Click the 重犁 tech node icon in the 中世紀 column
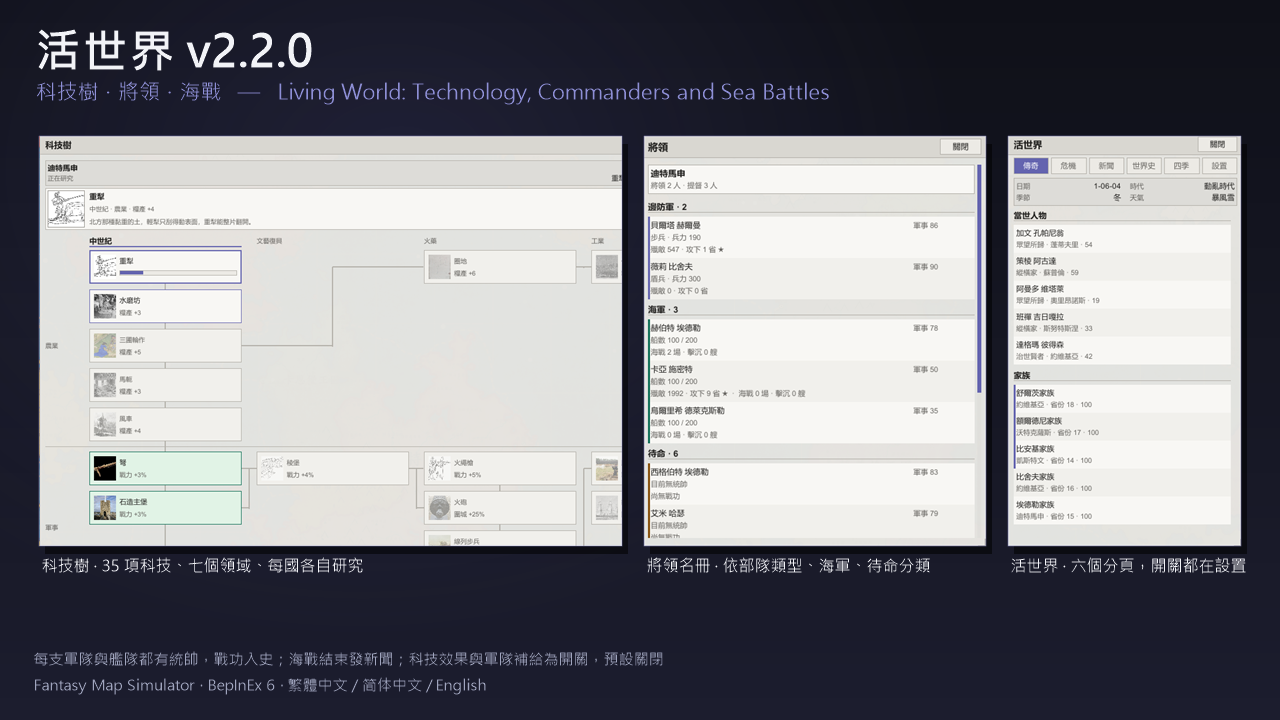This screenshot has height=720, width=1280. click(x=105, y=267)
